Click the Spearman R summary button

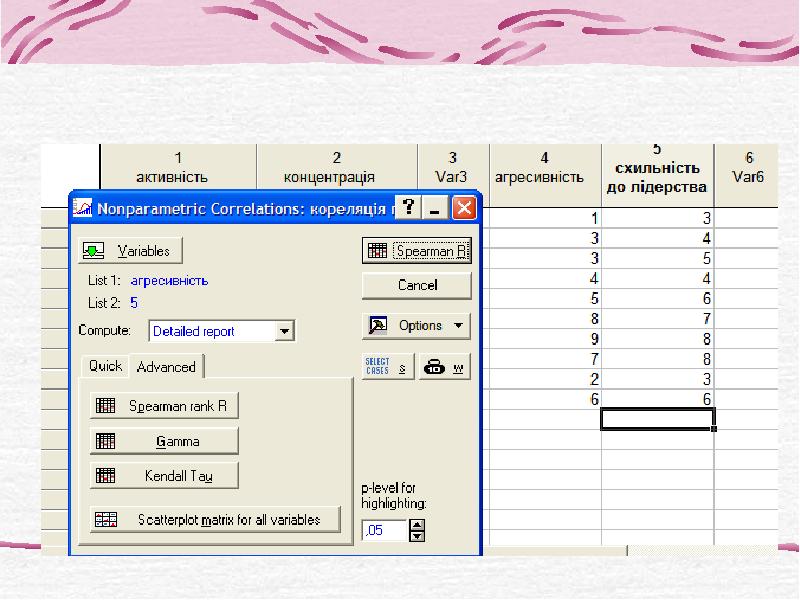pyautogui.click(x=416, y=251)
